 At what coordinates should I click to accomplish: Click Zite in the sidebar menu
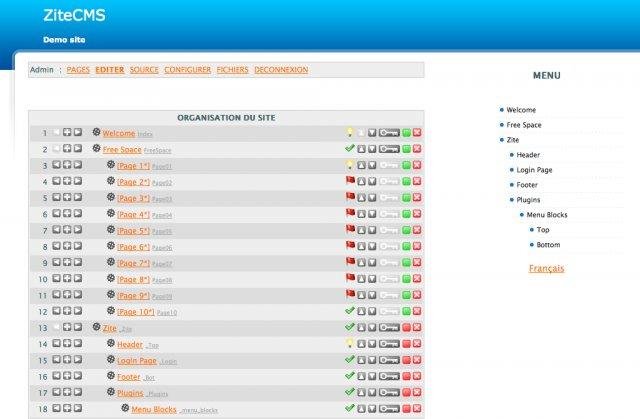click(513, 140)
